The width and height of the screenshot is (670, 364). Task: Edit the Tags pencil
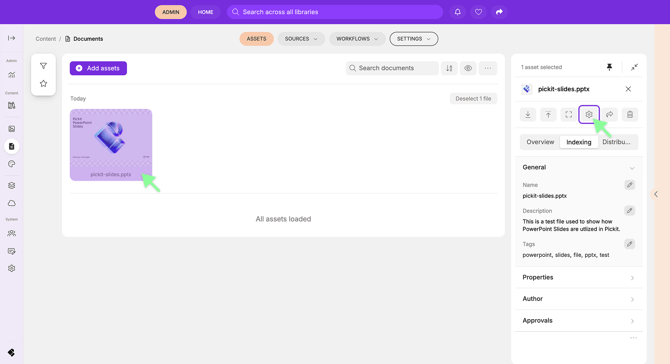(629, 244)
